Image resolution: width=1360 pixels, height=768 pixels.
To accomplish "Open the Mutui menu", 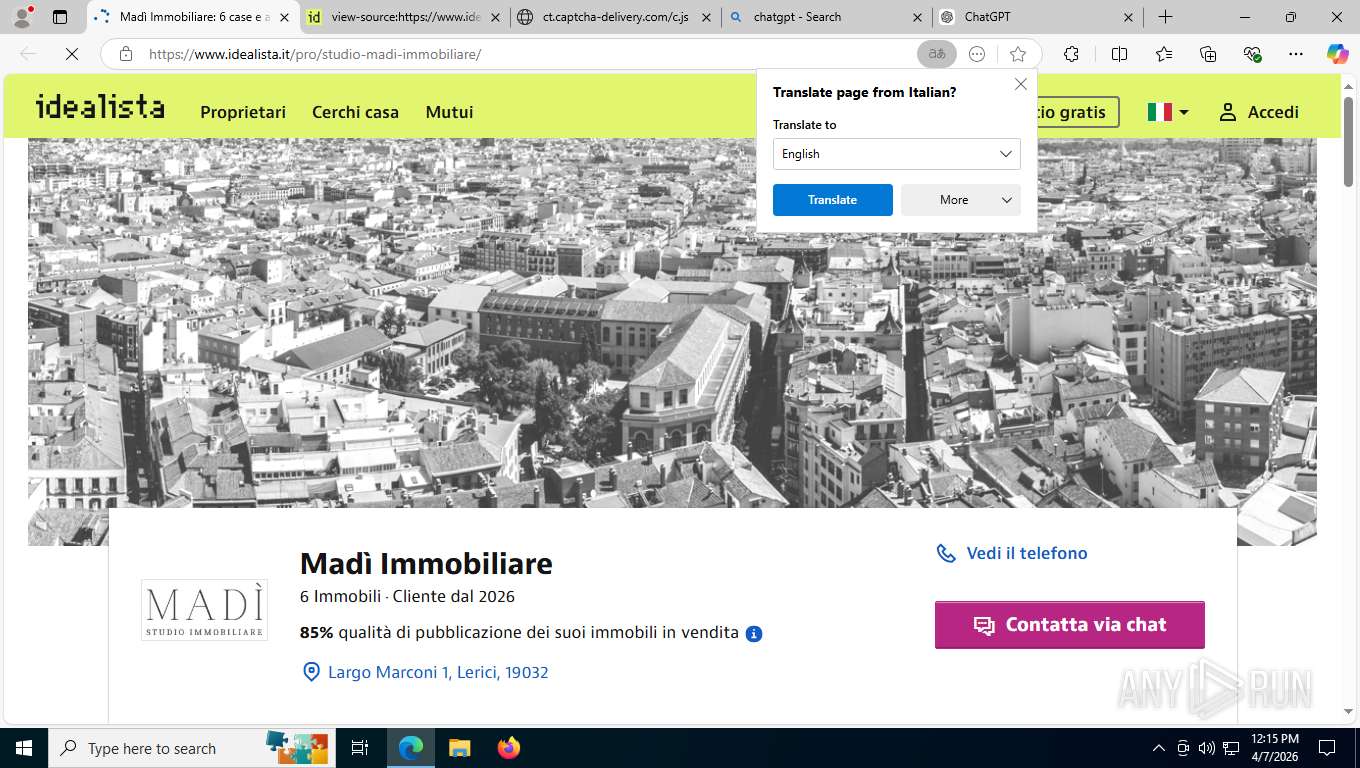I will [449, 112].
